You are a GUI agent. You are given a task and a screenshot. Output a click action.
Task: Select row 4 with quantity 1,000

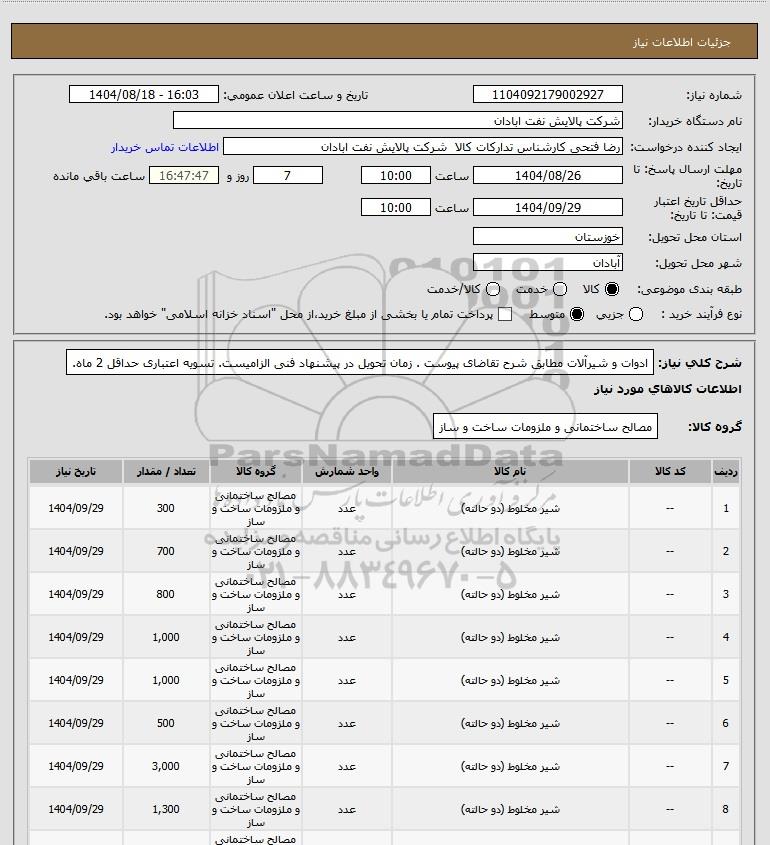click(x=384, y=637)
